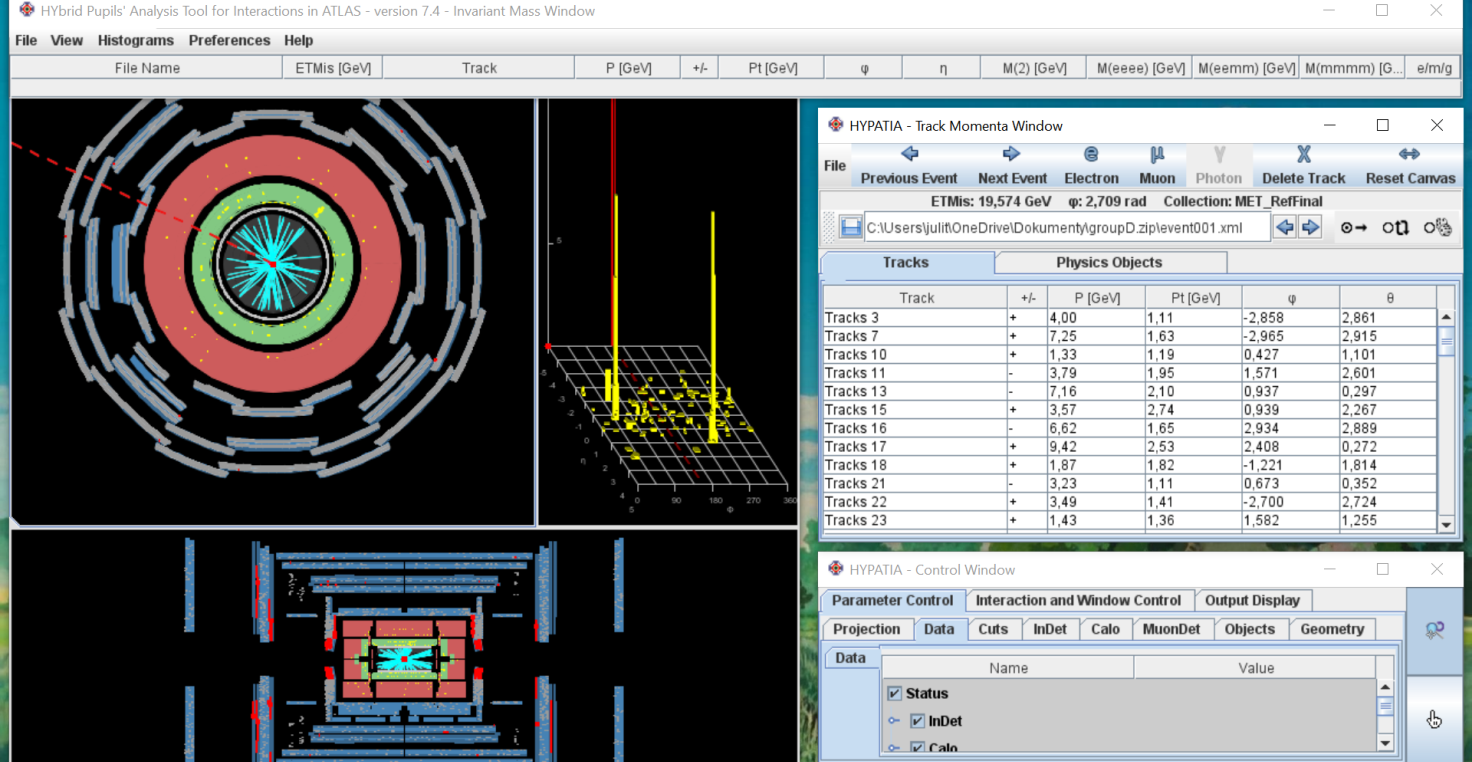Select the circle-with-arrow track display icon
Screen dimensions: 1472x762
[x=1354, y=227]
